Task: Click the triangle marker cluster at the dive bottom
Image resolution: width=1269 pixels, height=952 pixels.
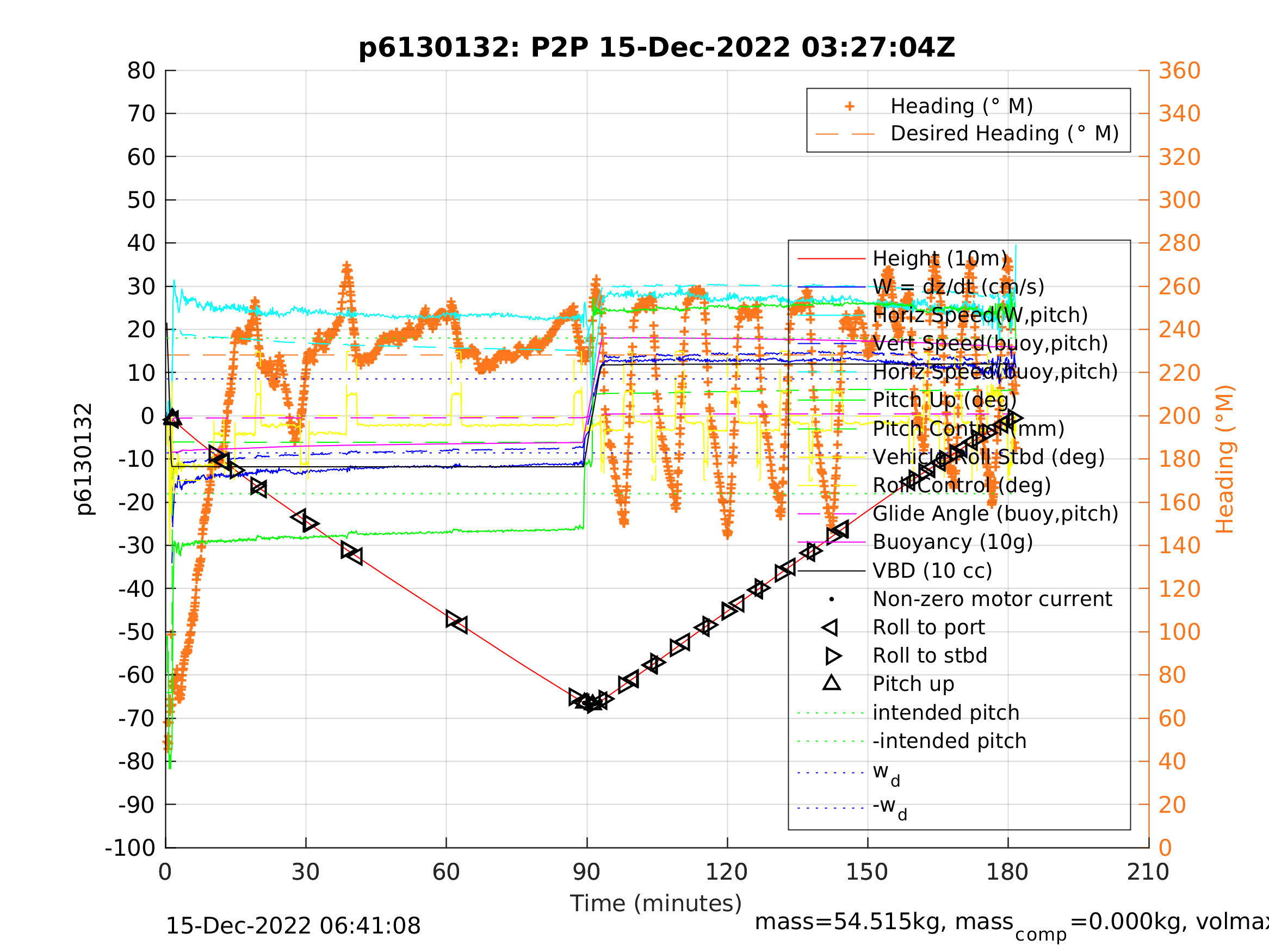Action: 590,702
